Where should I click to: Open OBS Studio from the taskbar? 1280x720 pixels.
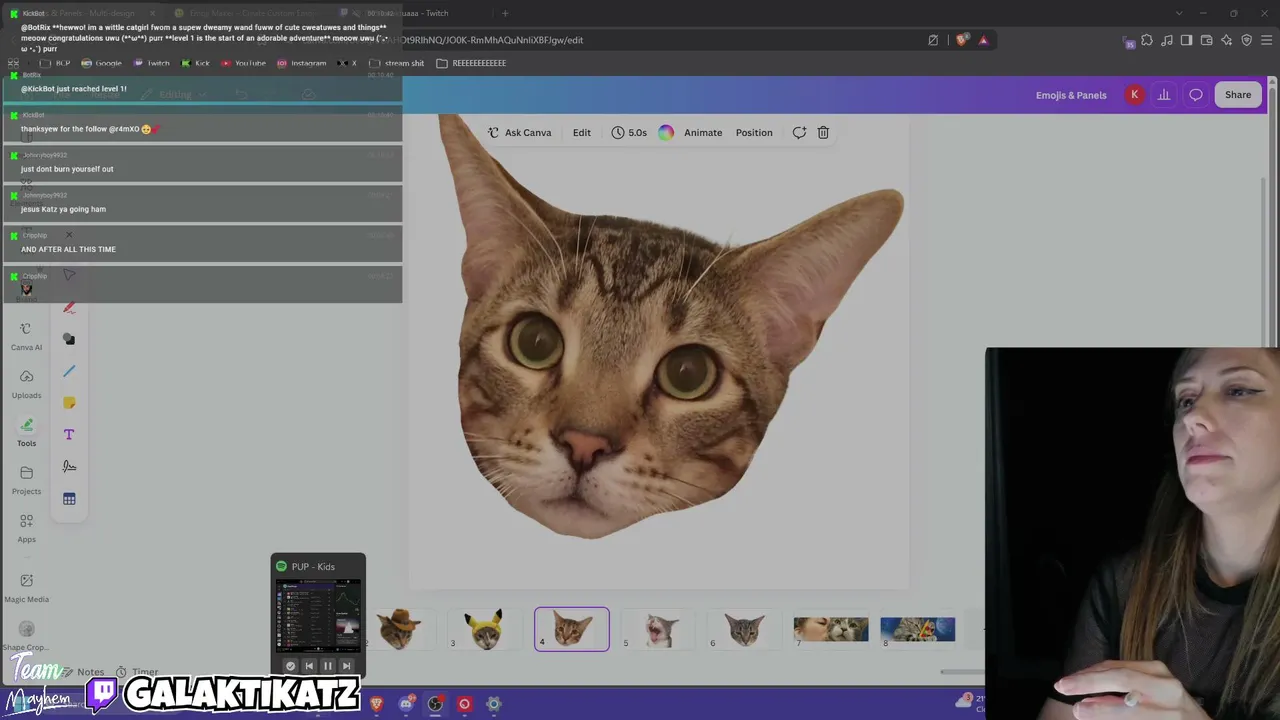coord(435,704)
